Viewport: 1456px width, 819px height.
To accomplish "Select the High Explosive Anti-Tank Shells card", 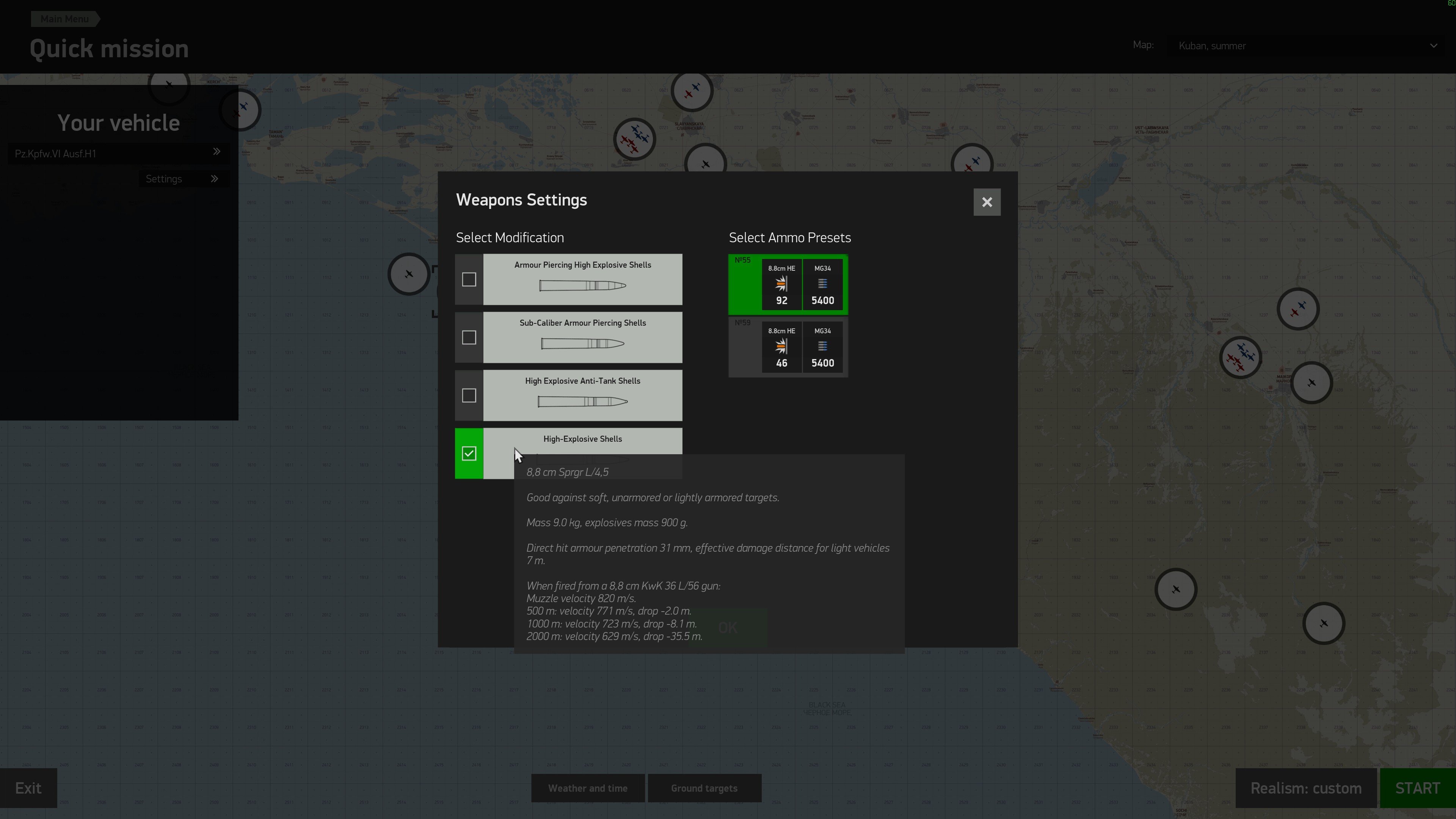I will (x=582, y=395).
